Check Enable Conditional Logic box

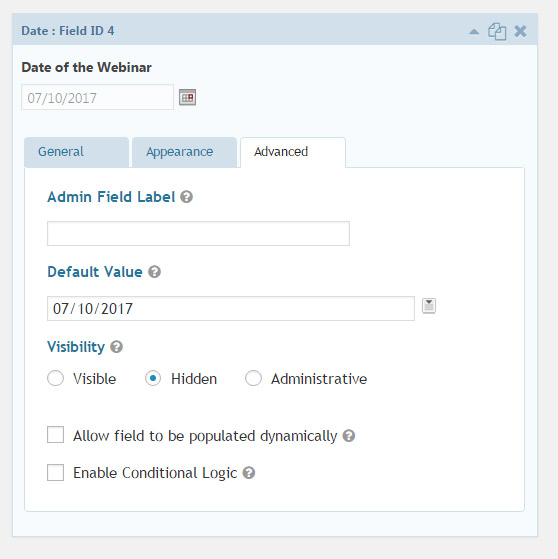[56, 472]
